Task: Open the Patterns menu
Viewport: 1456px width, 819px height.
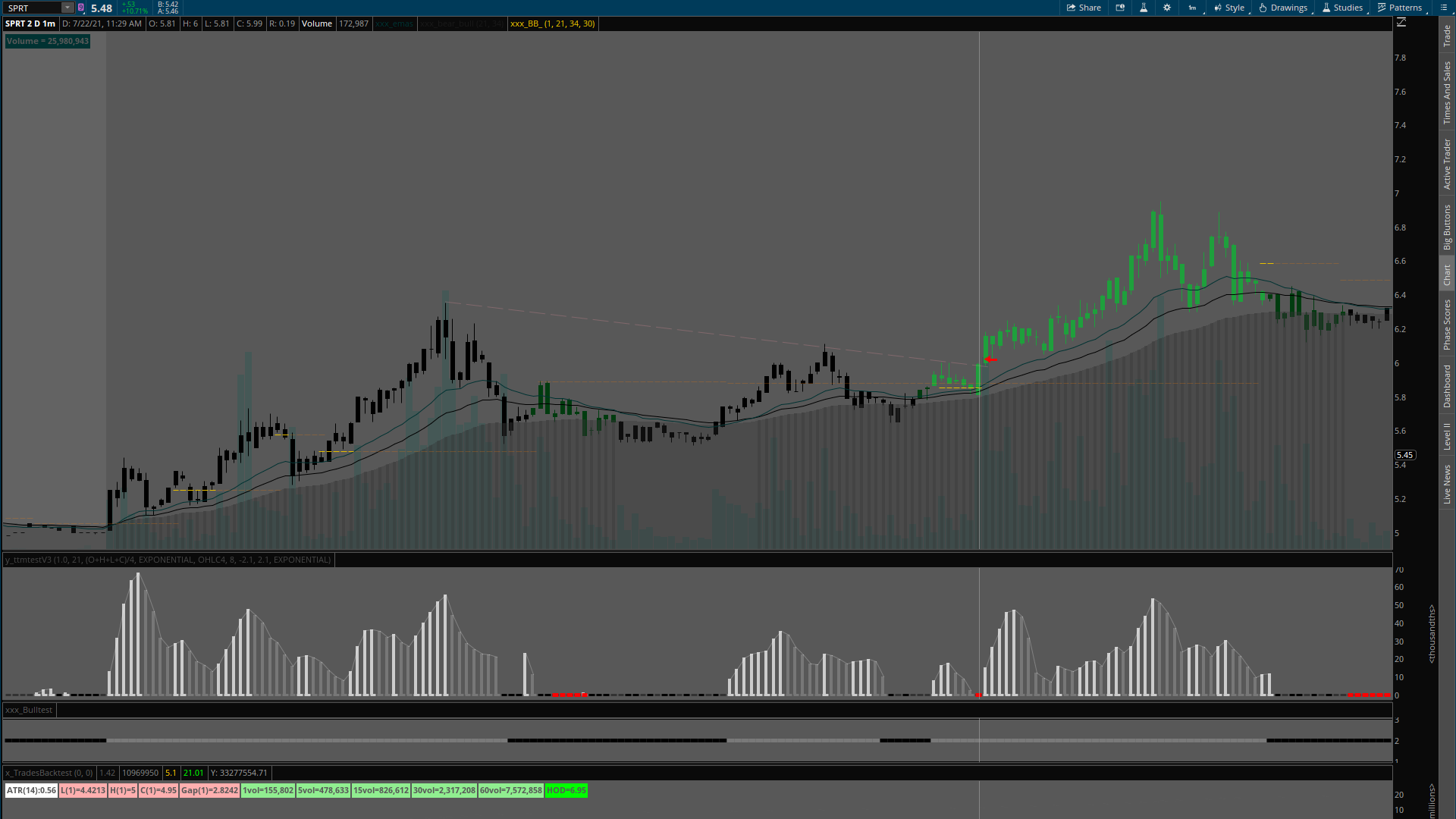Action: (1400, 8)
